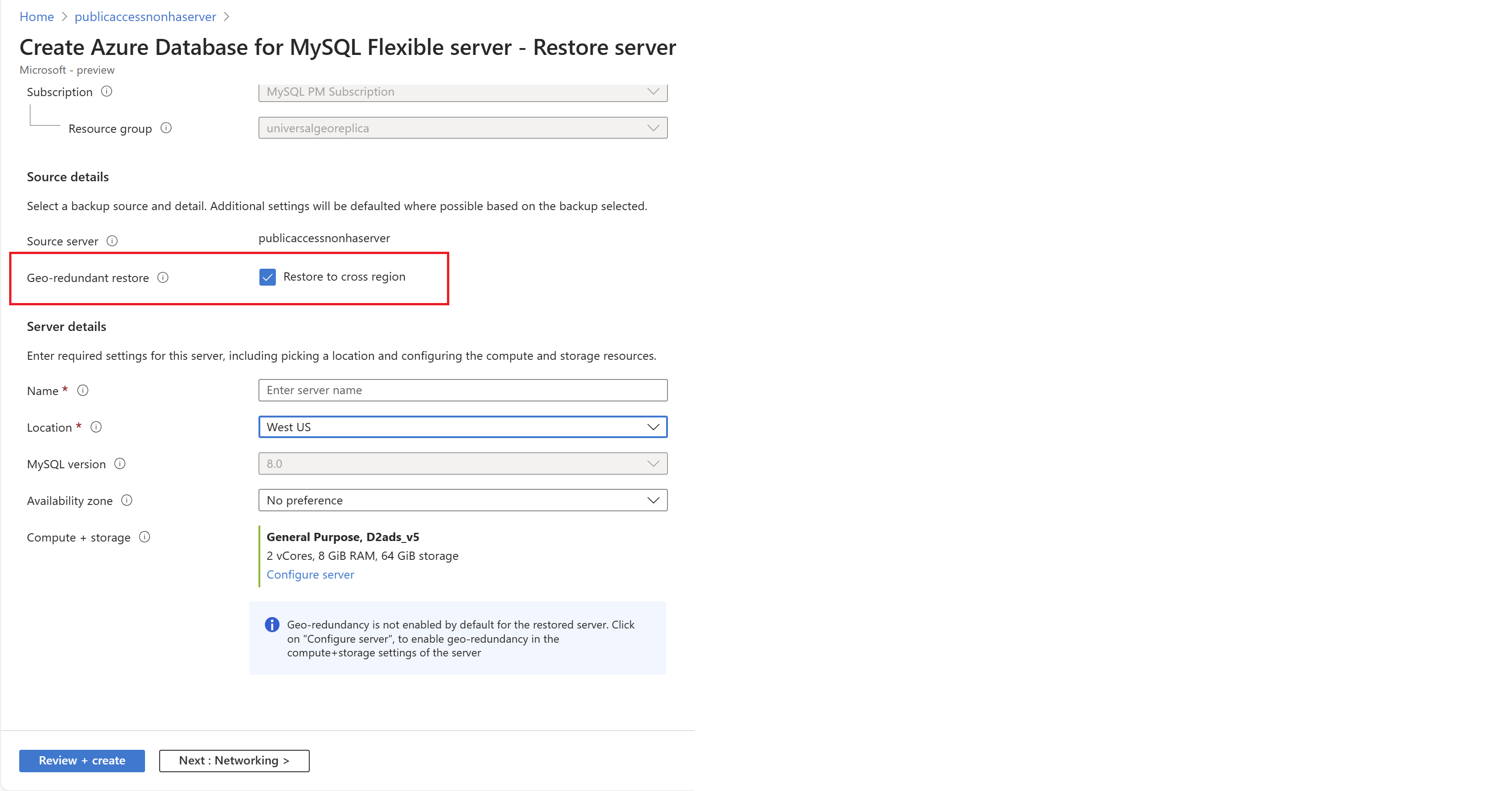Click the Configure server link
This screenshot has width=1512, height=791.
click(310, 574)
